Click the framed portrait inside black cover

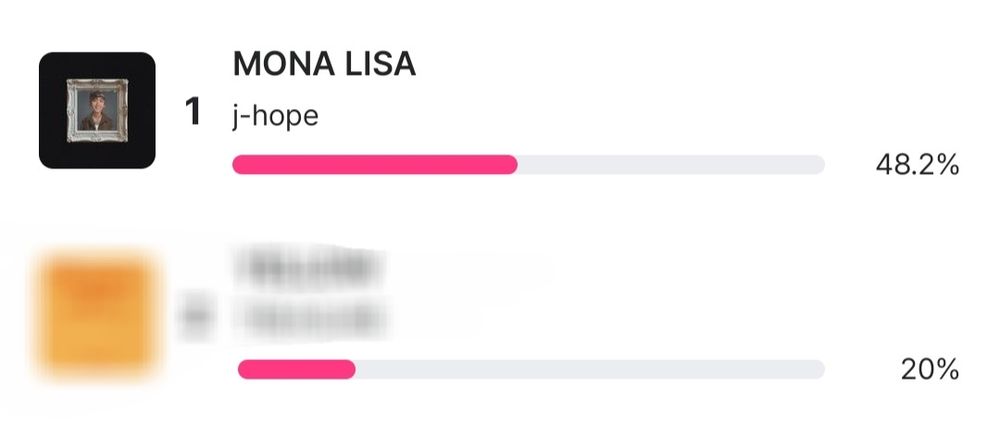click(x=97, y=110)
